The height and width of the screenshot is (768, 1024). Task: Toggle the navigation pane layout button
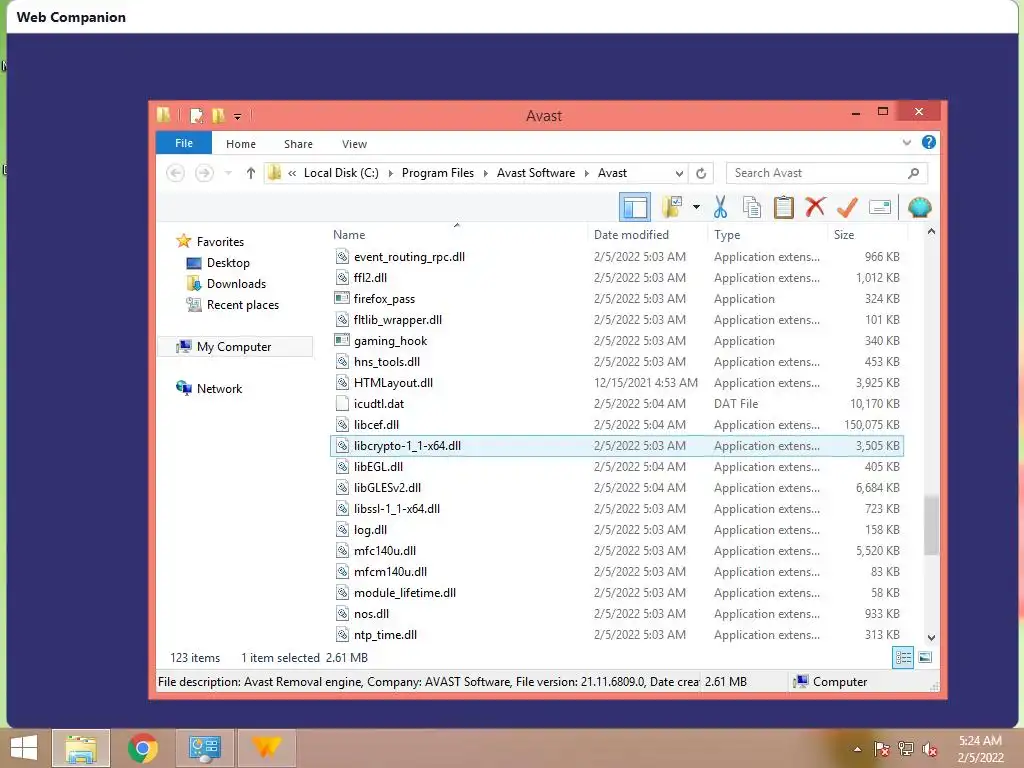coord(634,208)
